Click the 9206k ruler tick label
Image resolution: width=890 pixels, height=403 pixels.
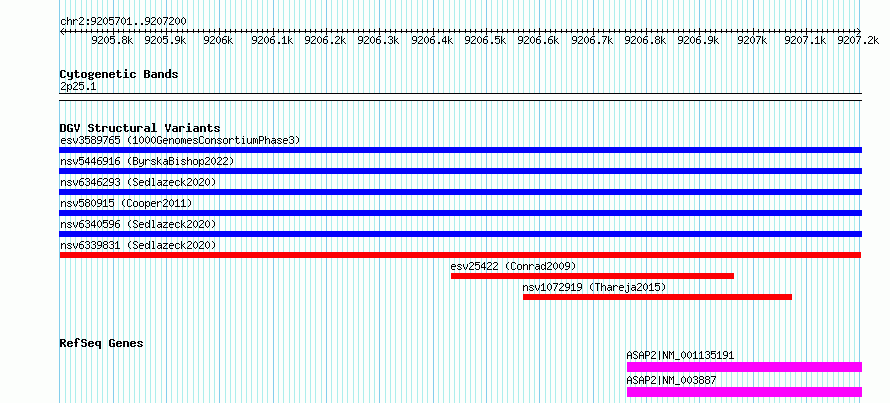[x=219, y=40]
